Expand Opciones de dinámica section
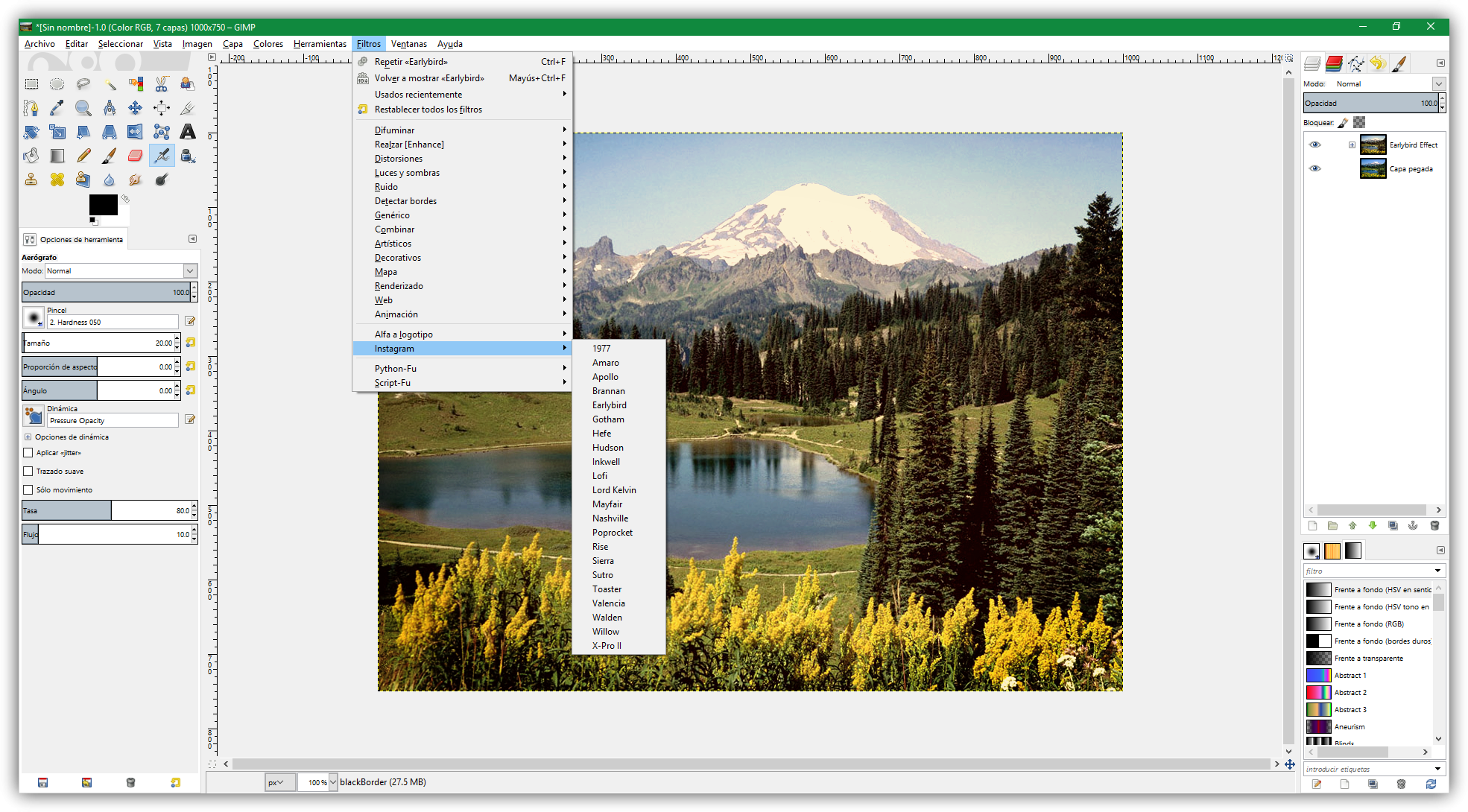 tap(28, 437)
